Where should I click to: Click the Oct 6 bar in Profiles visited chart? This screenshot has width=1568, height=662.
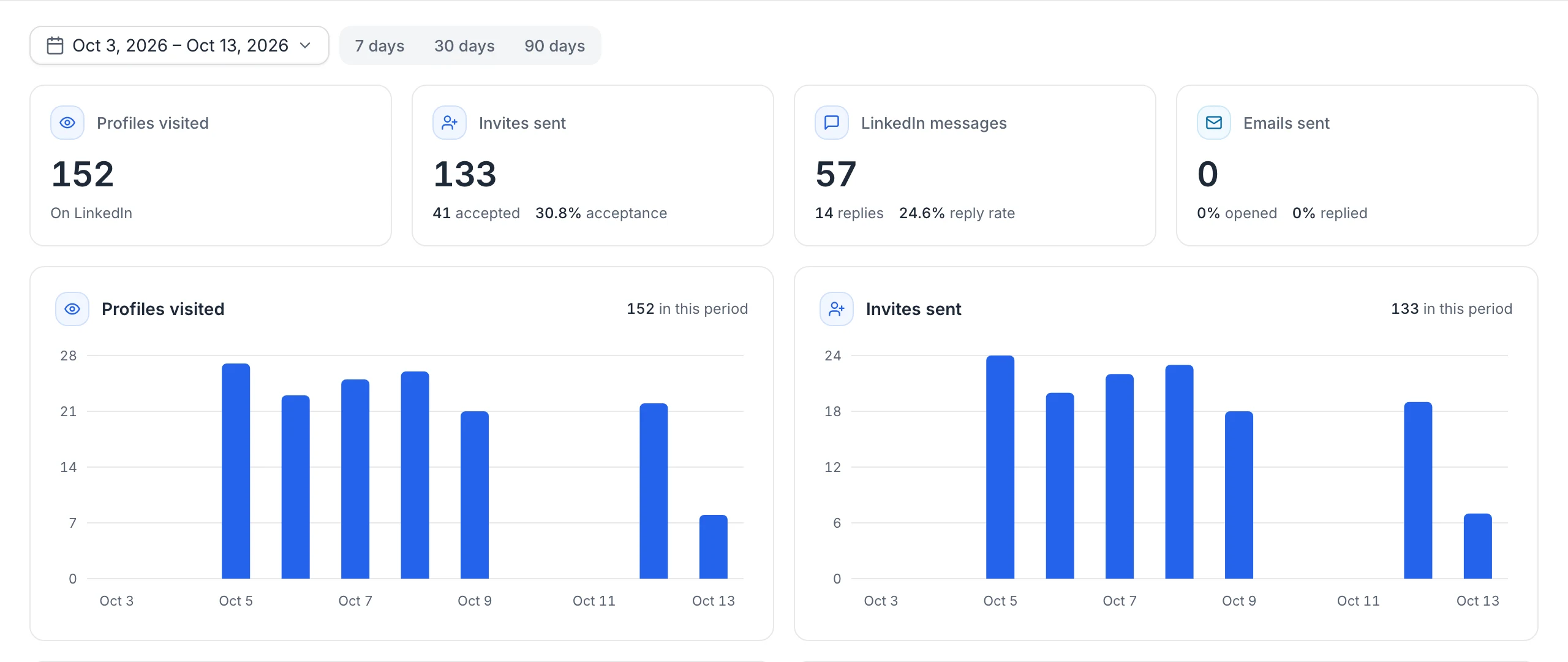coord(295,487)
